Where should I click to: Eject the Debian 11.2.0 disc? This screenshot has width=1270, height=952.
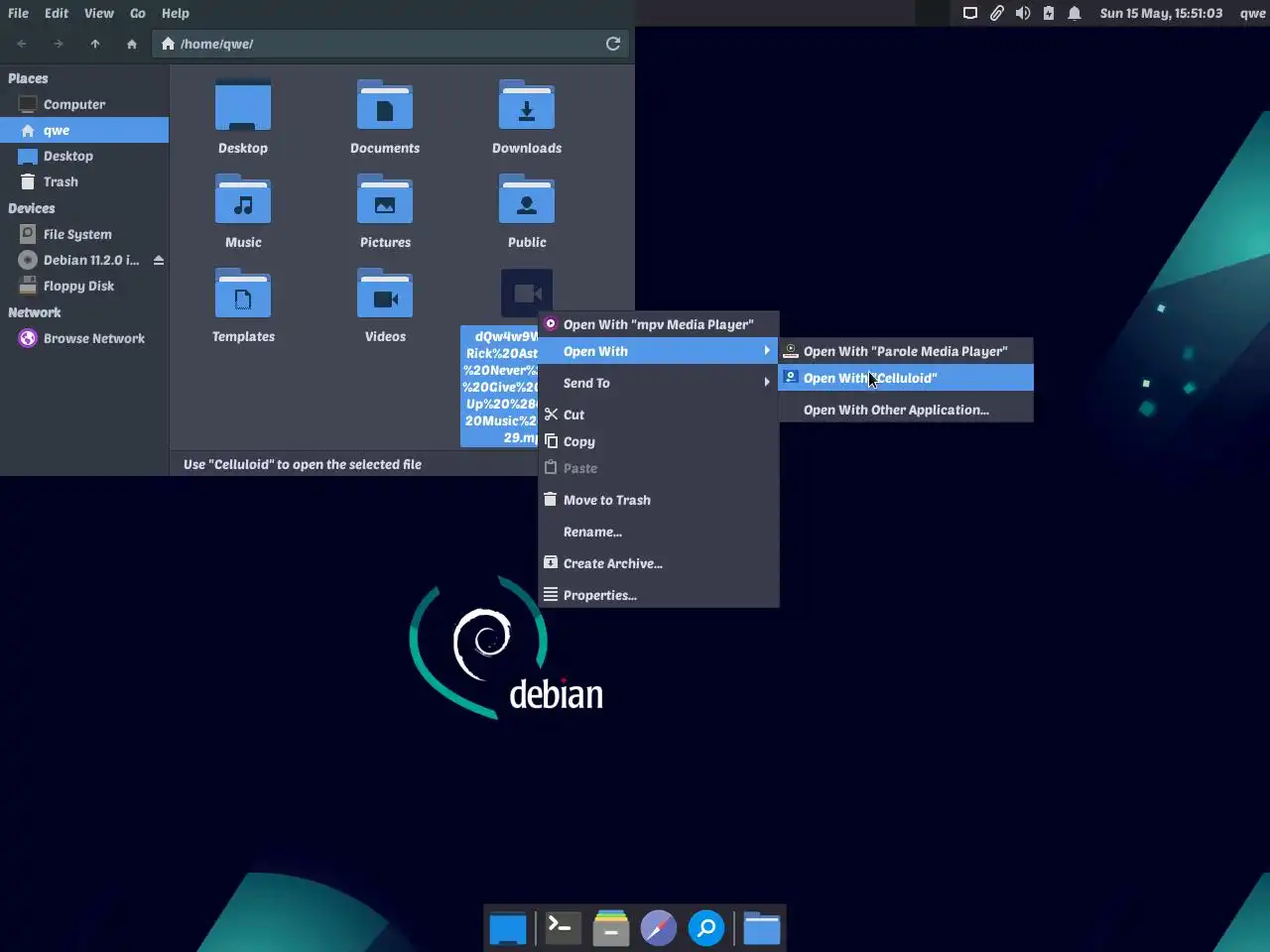point(159,260)
